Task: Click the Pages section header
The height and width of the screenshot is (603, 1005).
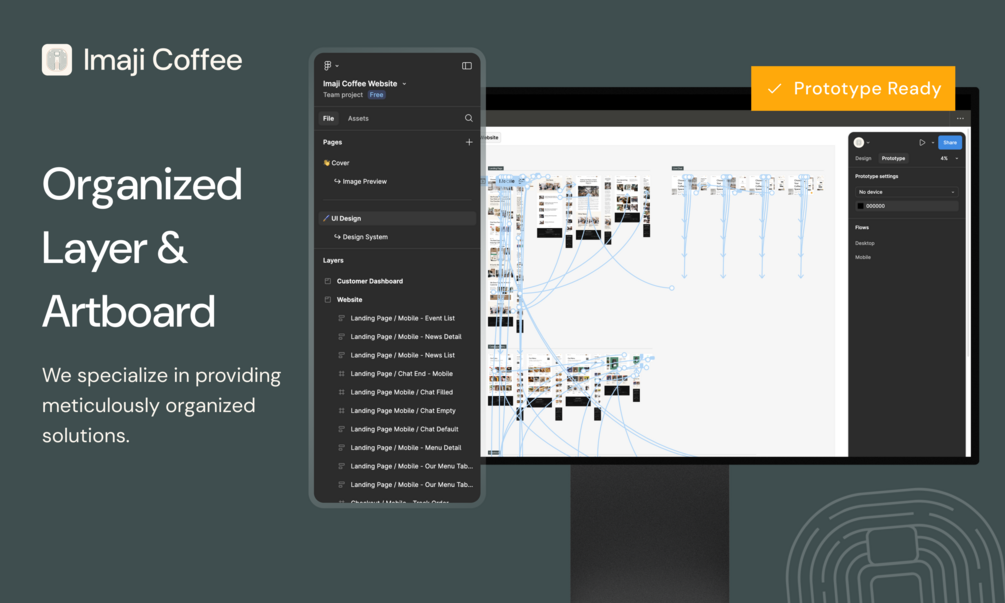Action: click(x=333, y=142)
